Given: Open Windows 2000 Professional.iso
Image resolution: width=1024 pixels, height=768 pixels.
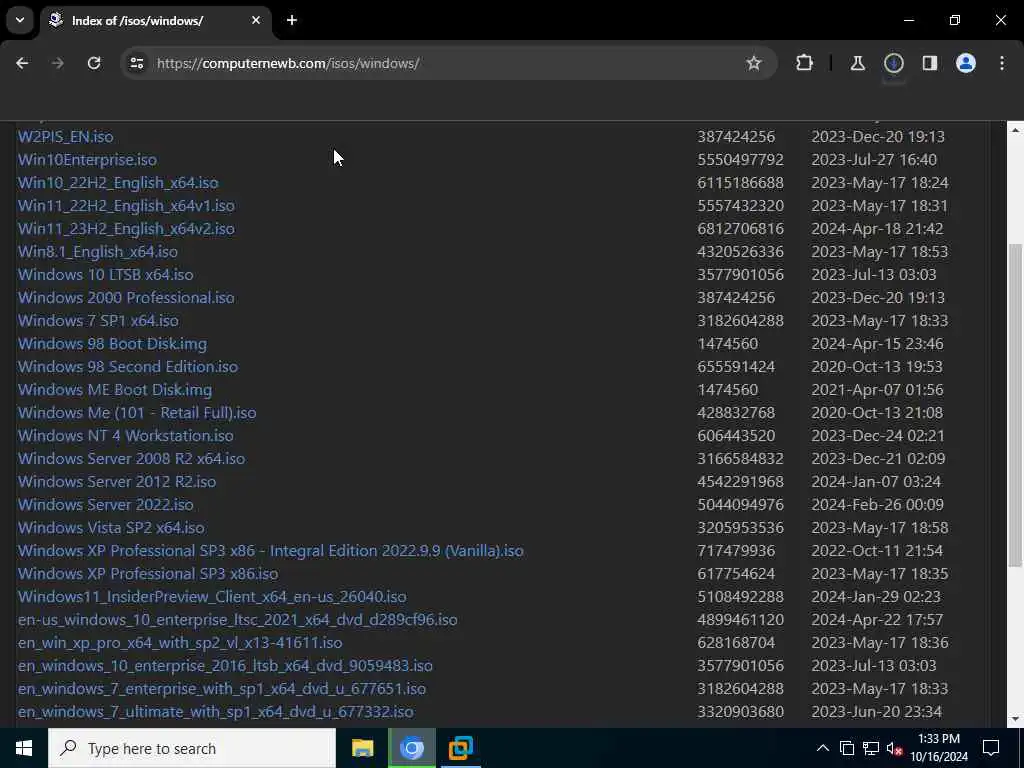Looking at the screenshot, I should pyautogui.click(x=126, y=297).
